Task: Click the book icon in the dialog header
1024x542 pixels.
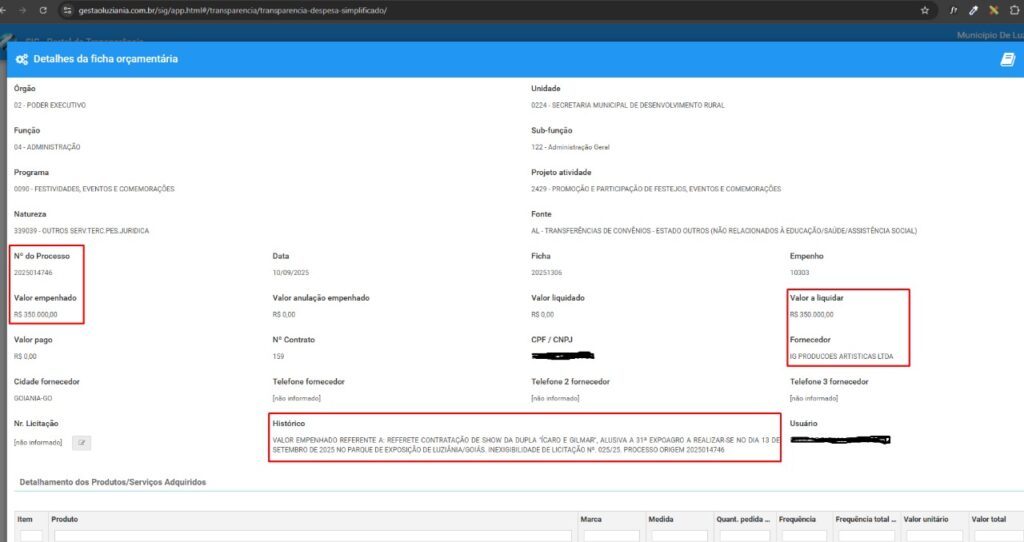Action: click(1007, 59)
